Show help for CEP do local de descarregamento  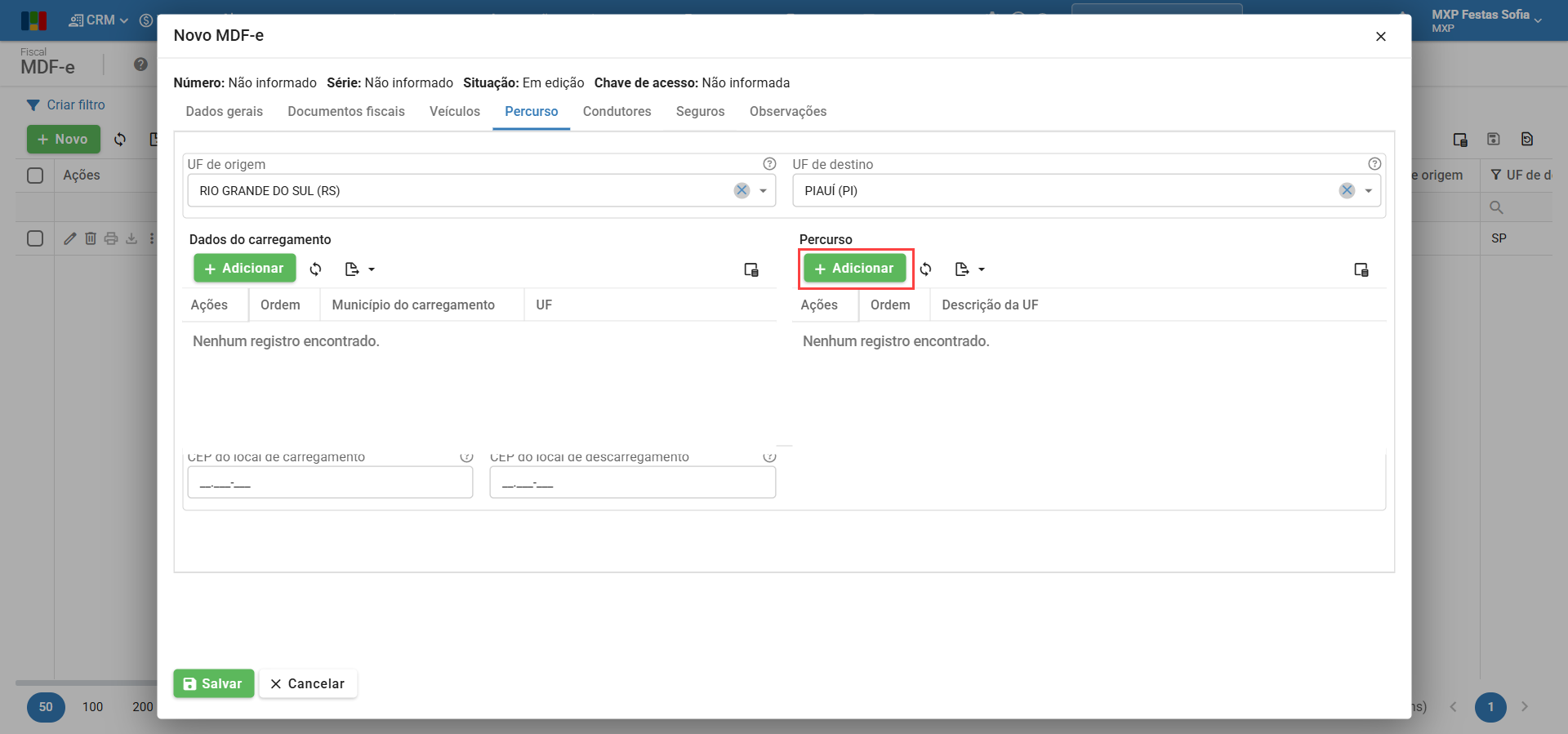(x=769, y=456)
